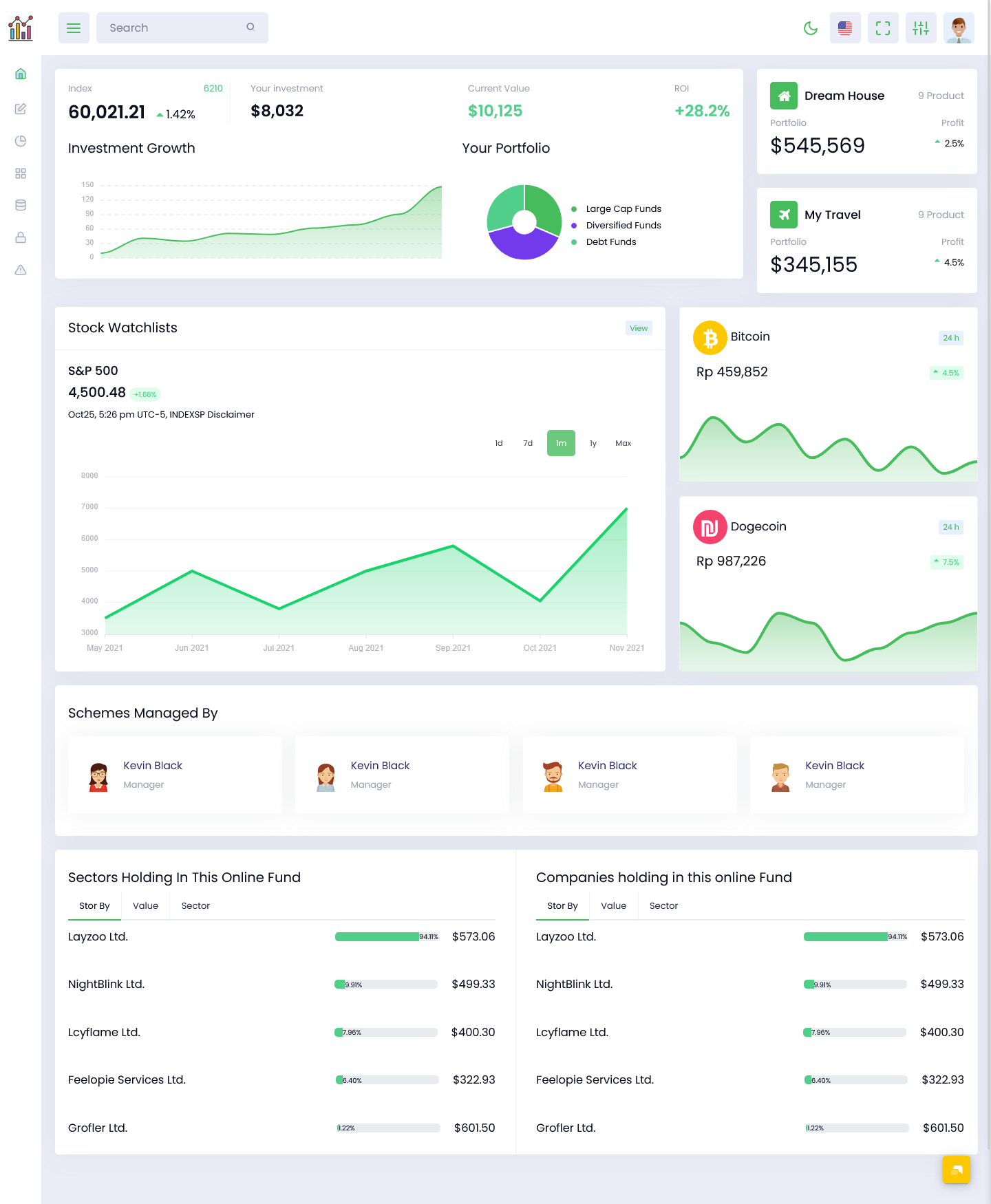Select the 7d chart range
The image size is (991, 1204).
pos(528,443)
